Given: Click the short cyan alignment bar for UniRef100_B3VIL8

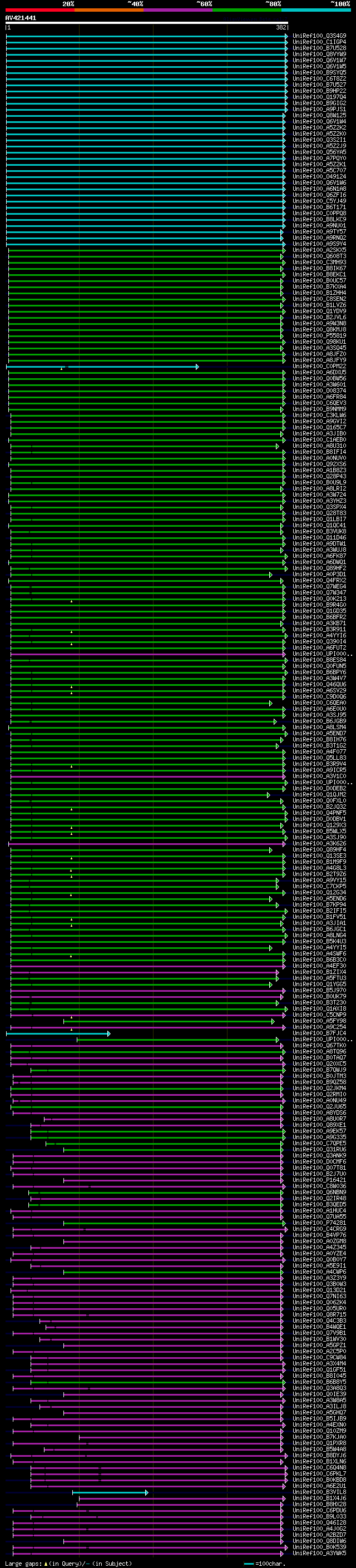Looking at the screenshot, I should coord(110,1492).
